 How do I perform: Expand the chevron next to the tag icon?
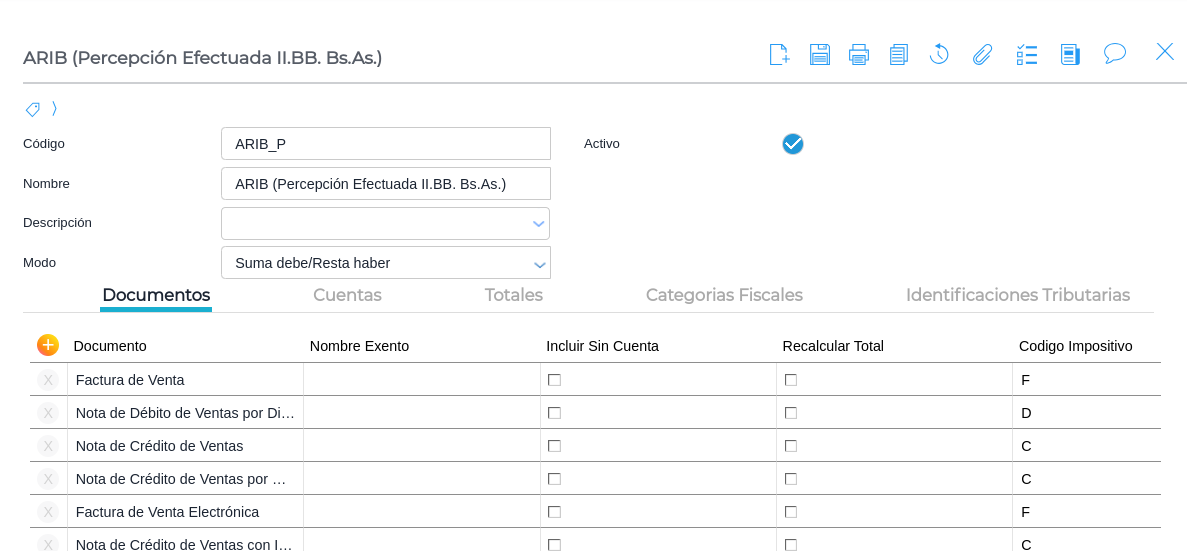tap(54, 108)
